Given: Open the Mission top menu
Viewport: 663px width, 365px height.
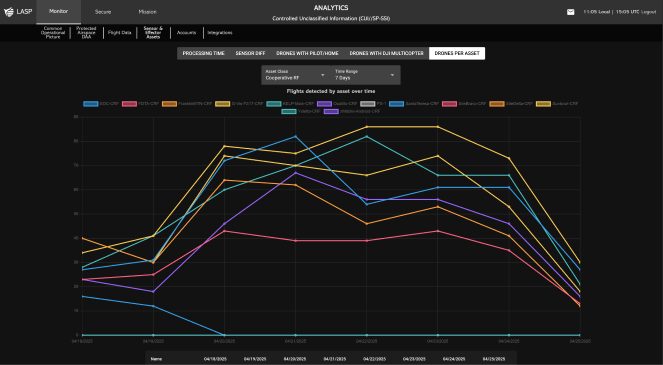Looking at the screenshot, I should [148, 12].
